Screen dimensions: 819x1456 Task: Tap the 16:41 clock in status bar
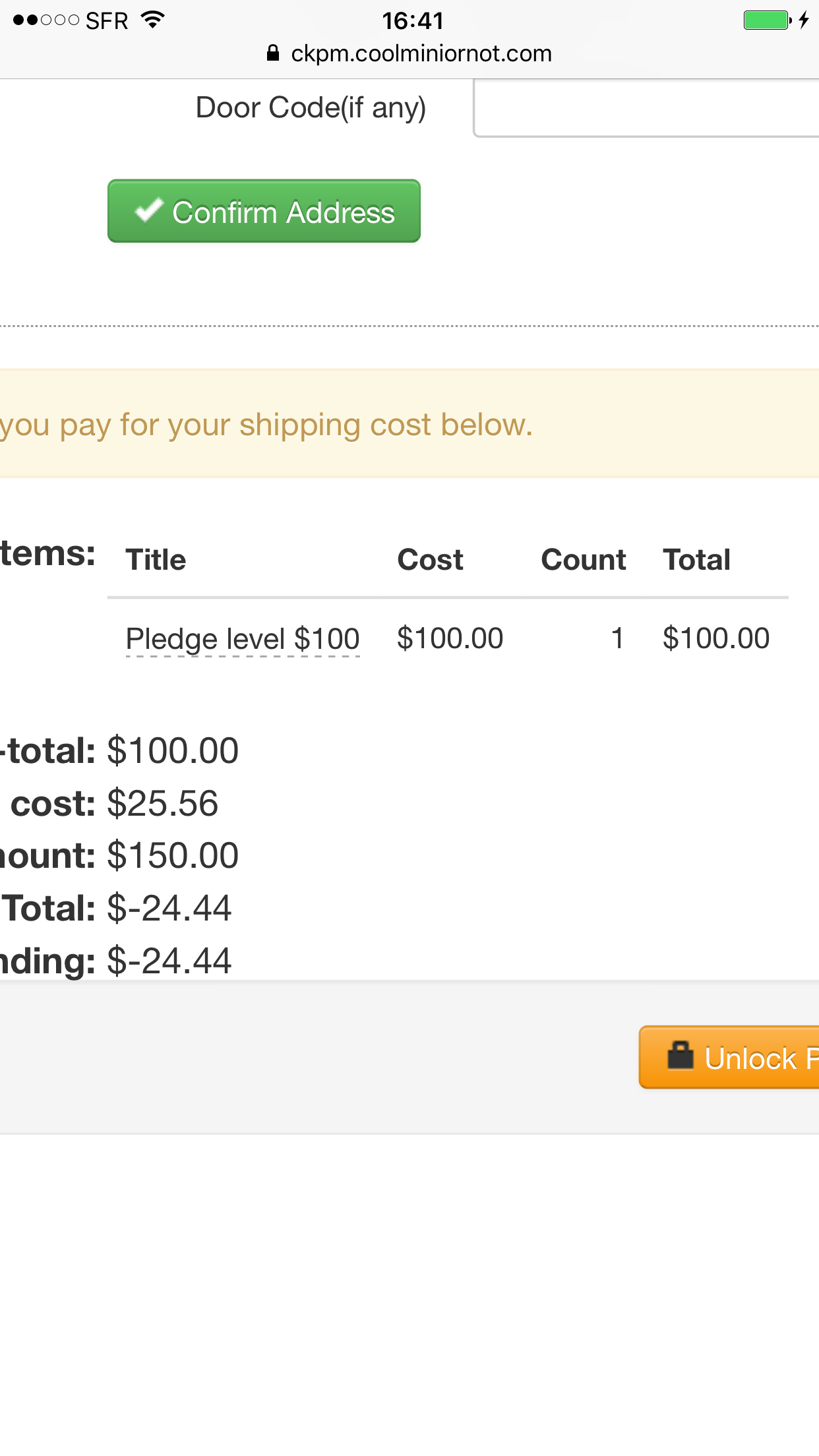413,20
